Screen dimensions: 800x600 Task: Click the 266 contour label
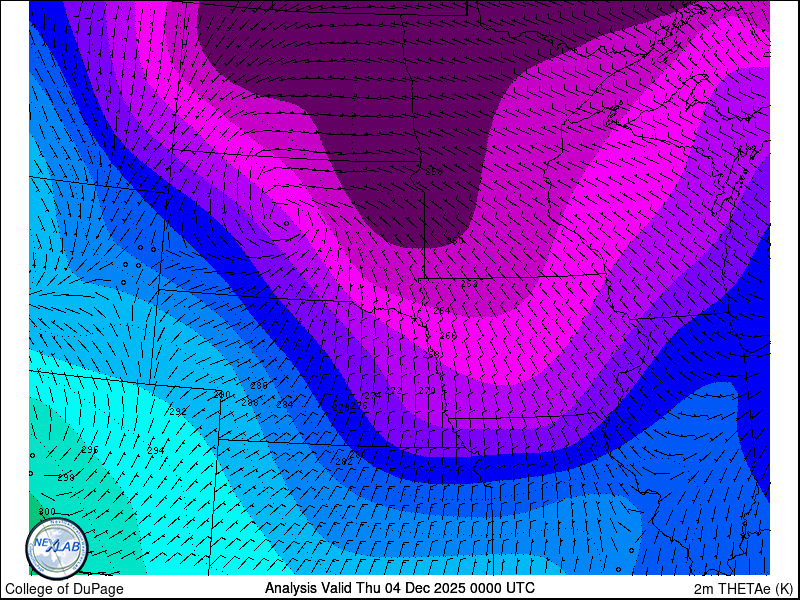coord(448,336)
